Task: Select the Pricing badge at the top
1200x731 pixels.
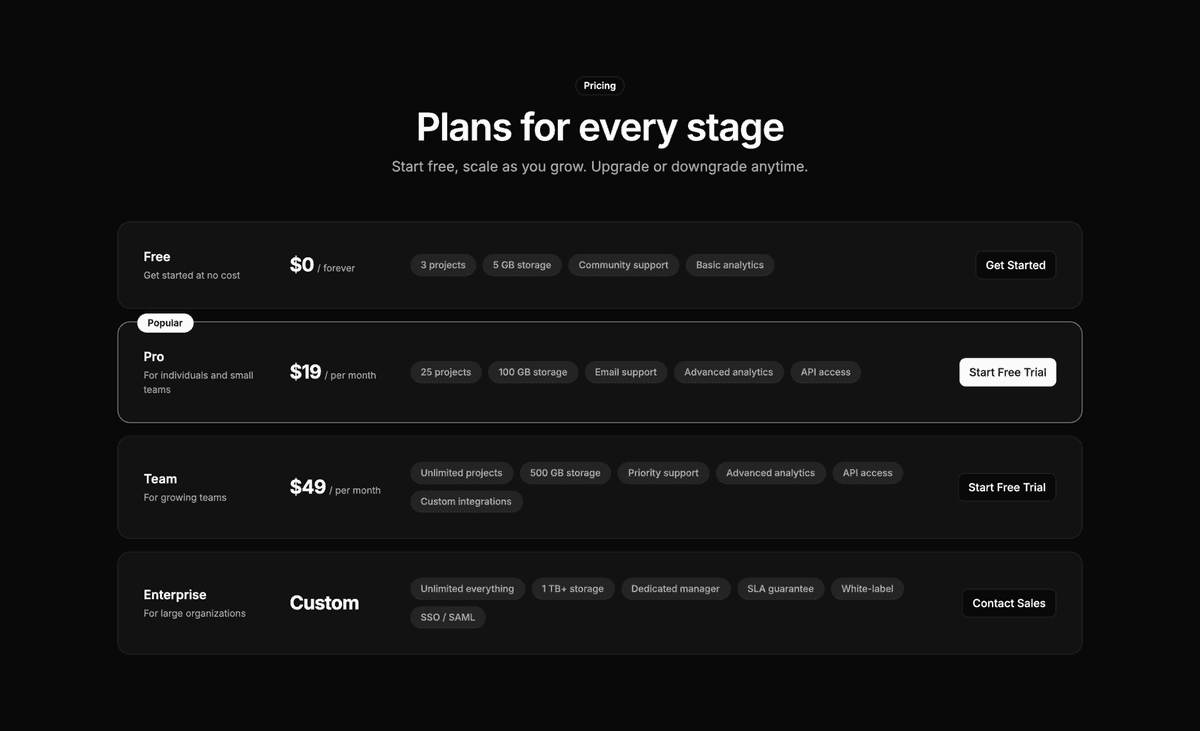Action: pos(599,85)
